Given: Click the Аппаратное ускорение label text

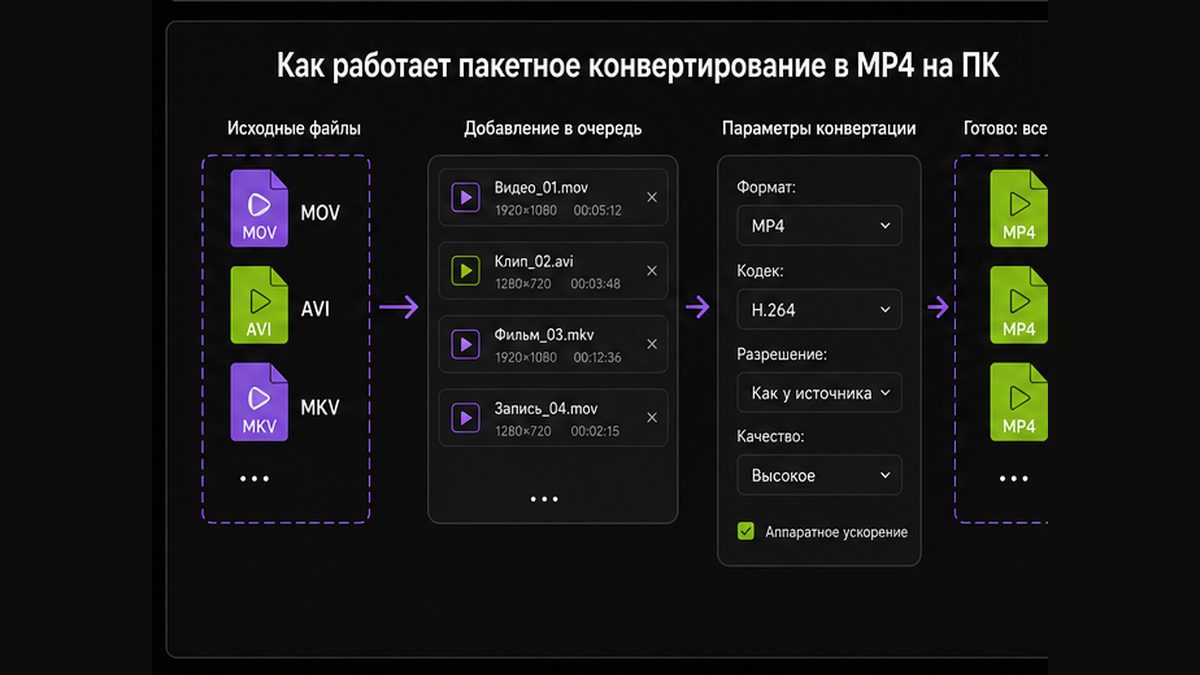Looking at the screenshot, I should [x=837, y=532].
